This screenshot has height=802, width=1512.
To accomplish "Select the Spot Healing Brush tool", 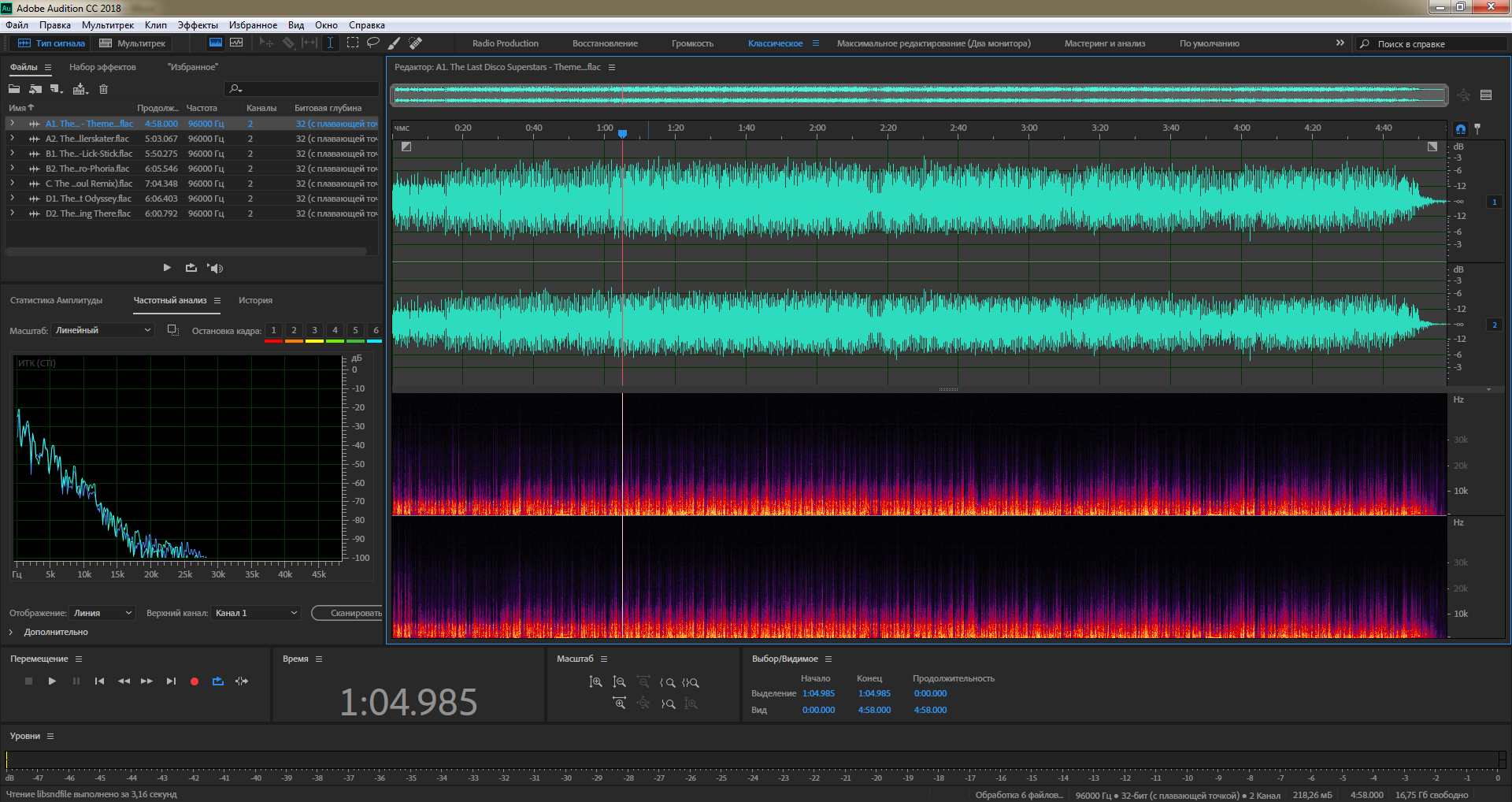I will click(416, 43).
